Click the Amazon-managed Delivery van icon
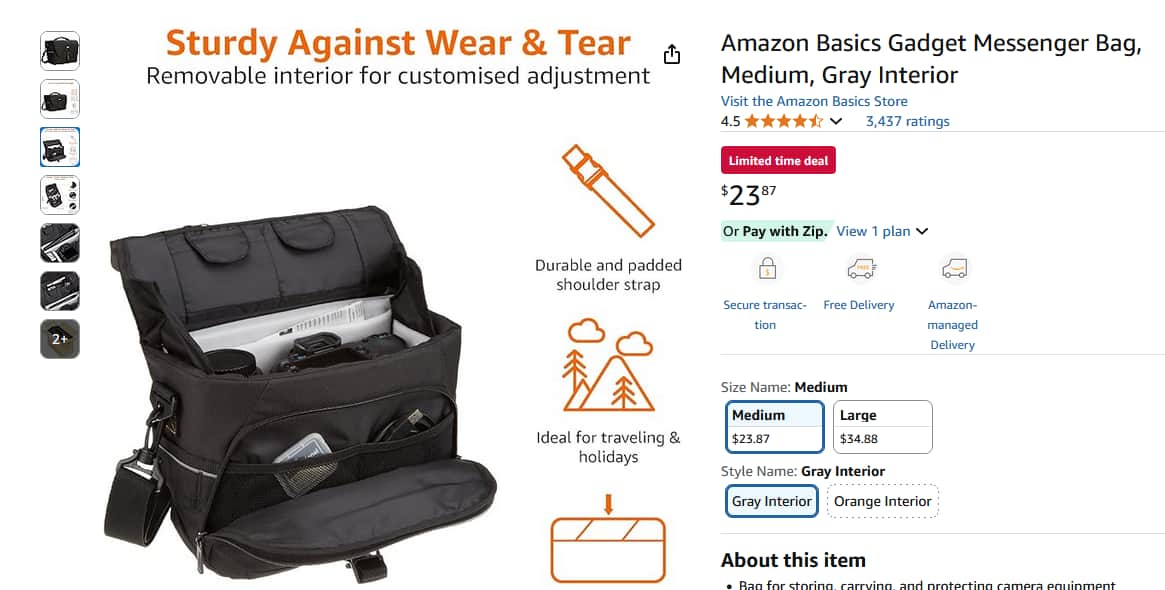The width and height of the screenshot is (1165, 590). [954, 269]
